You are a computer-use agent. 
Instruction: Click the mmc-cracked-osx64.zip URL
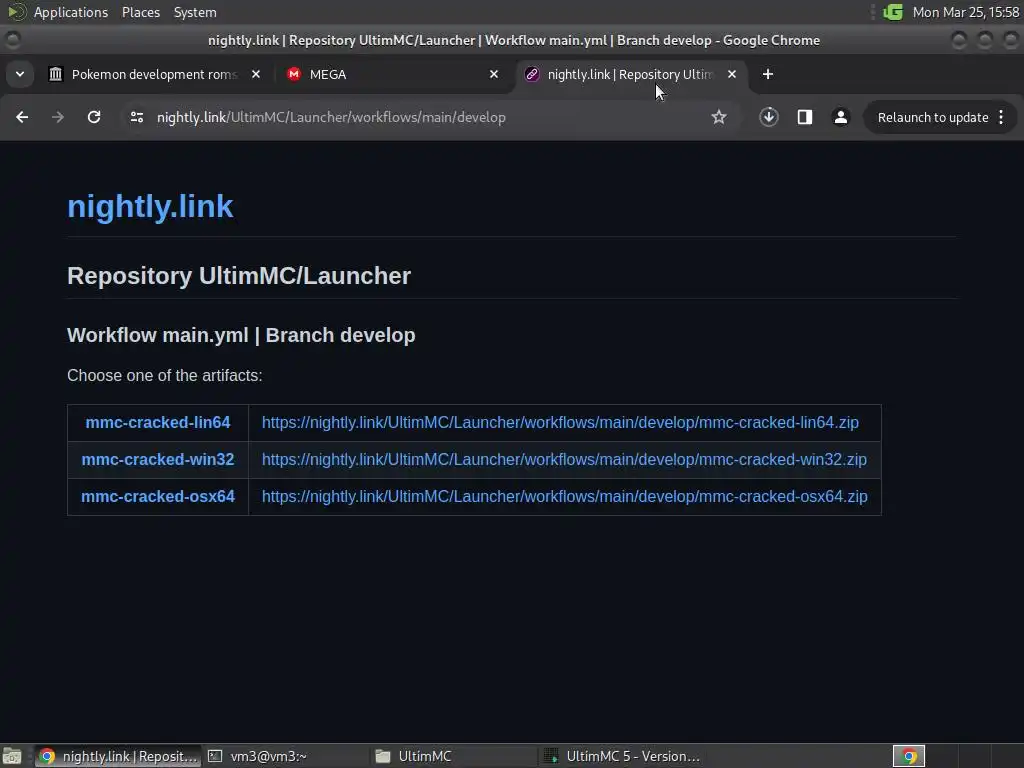coord(565,496)
